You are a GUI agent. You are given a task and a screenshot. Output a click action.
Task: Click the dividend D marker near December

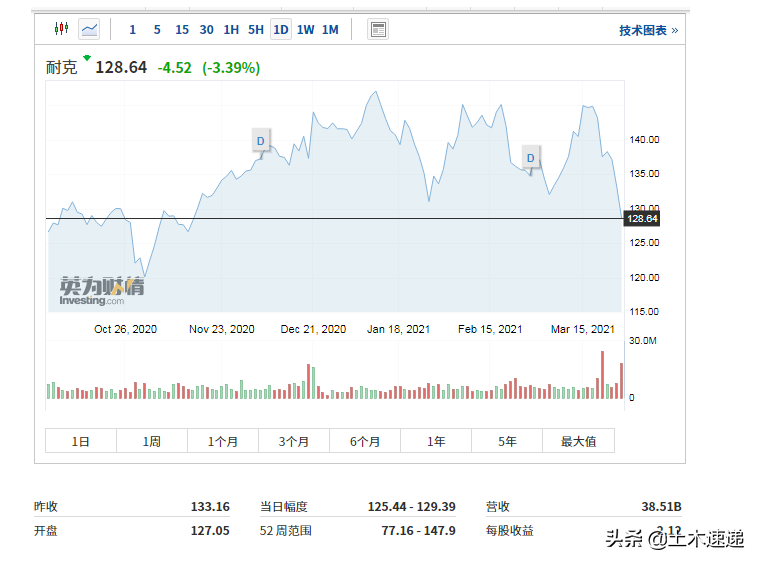pos(261,141)
